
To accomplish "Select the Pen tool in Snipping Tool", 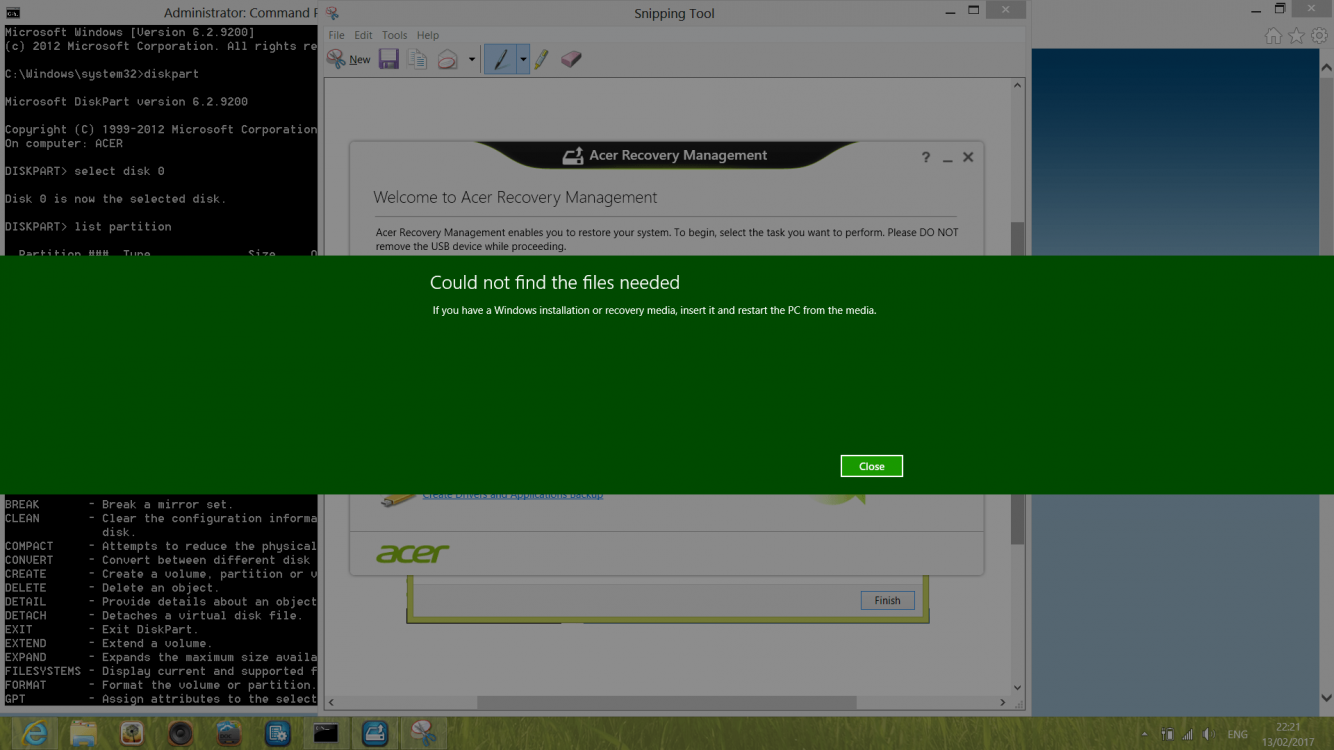I will (500, 60).
